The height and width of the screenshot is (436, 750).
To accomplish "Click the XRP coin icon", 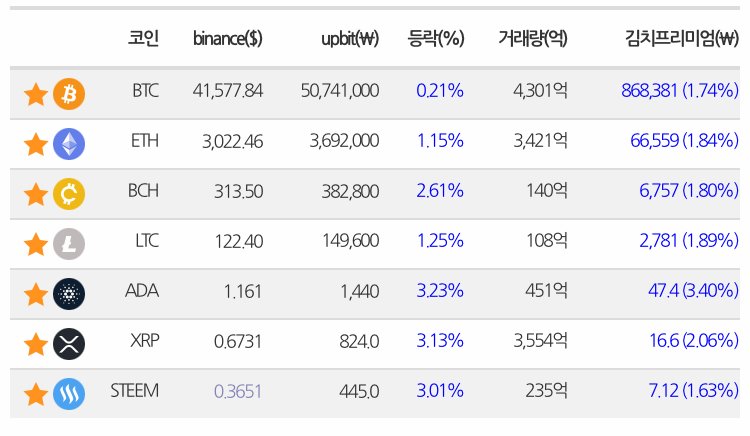I will point(69,344).
